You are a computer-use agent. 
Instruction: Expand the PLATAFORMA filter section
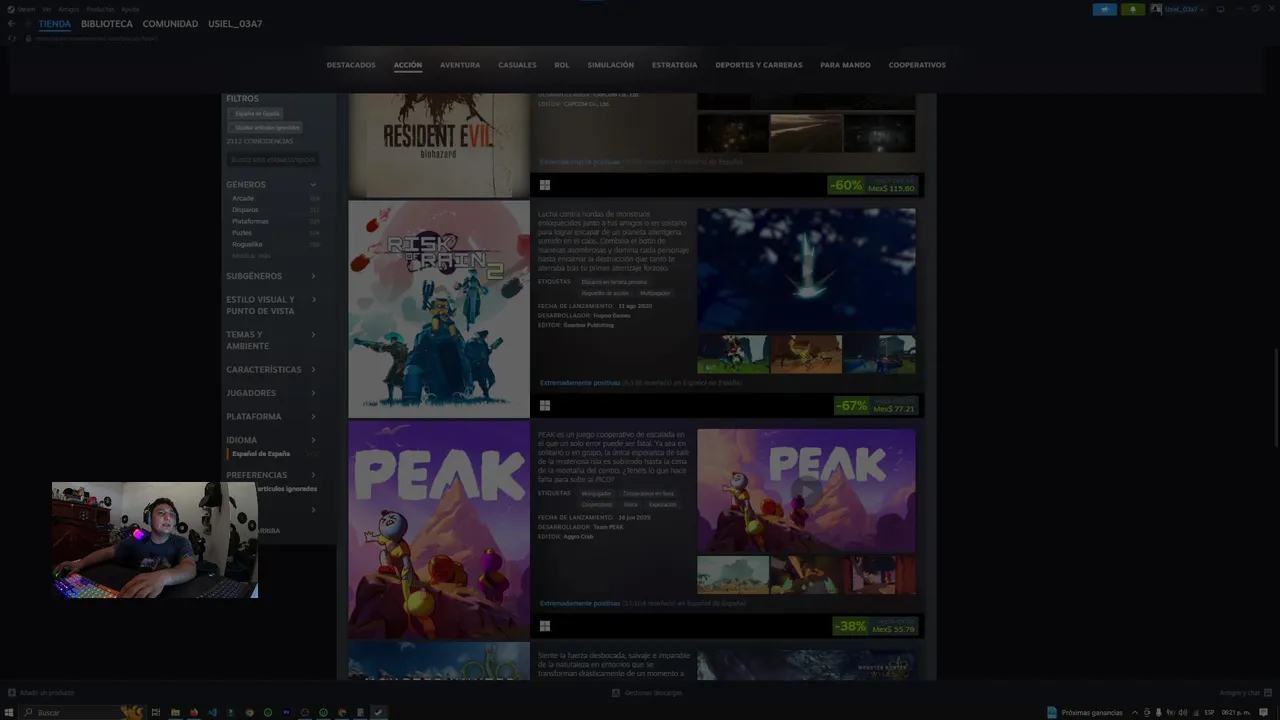click(273, 417)
